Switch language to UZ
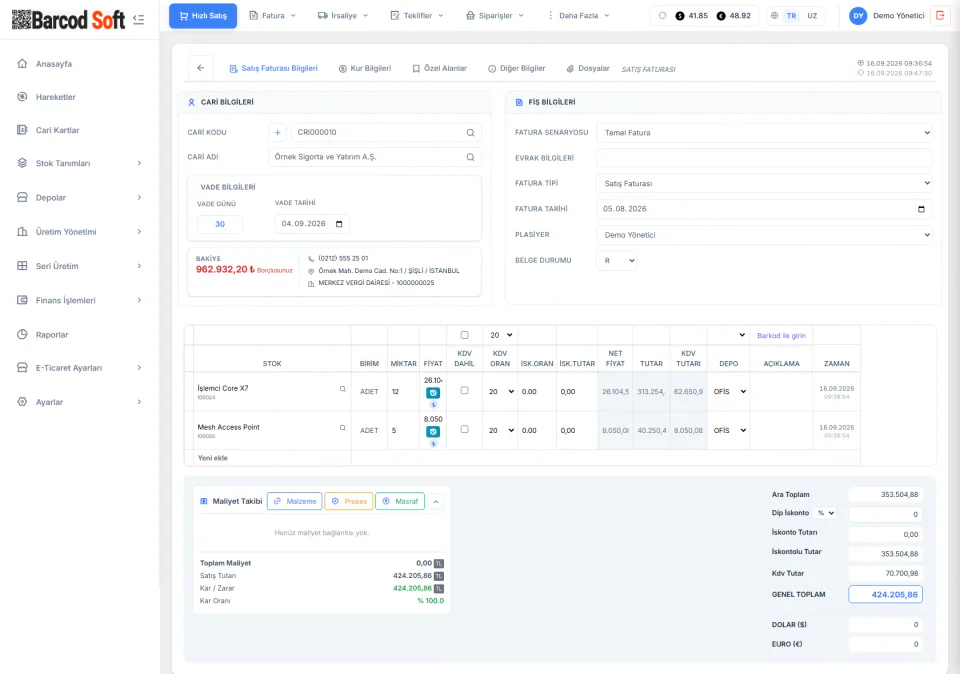 (x=812, y=16)
